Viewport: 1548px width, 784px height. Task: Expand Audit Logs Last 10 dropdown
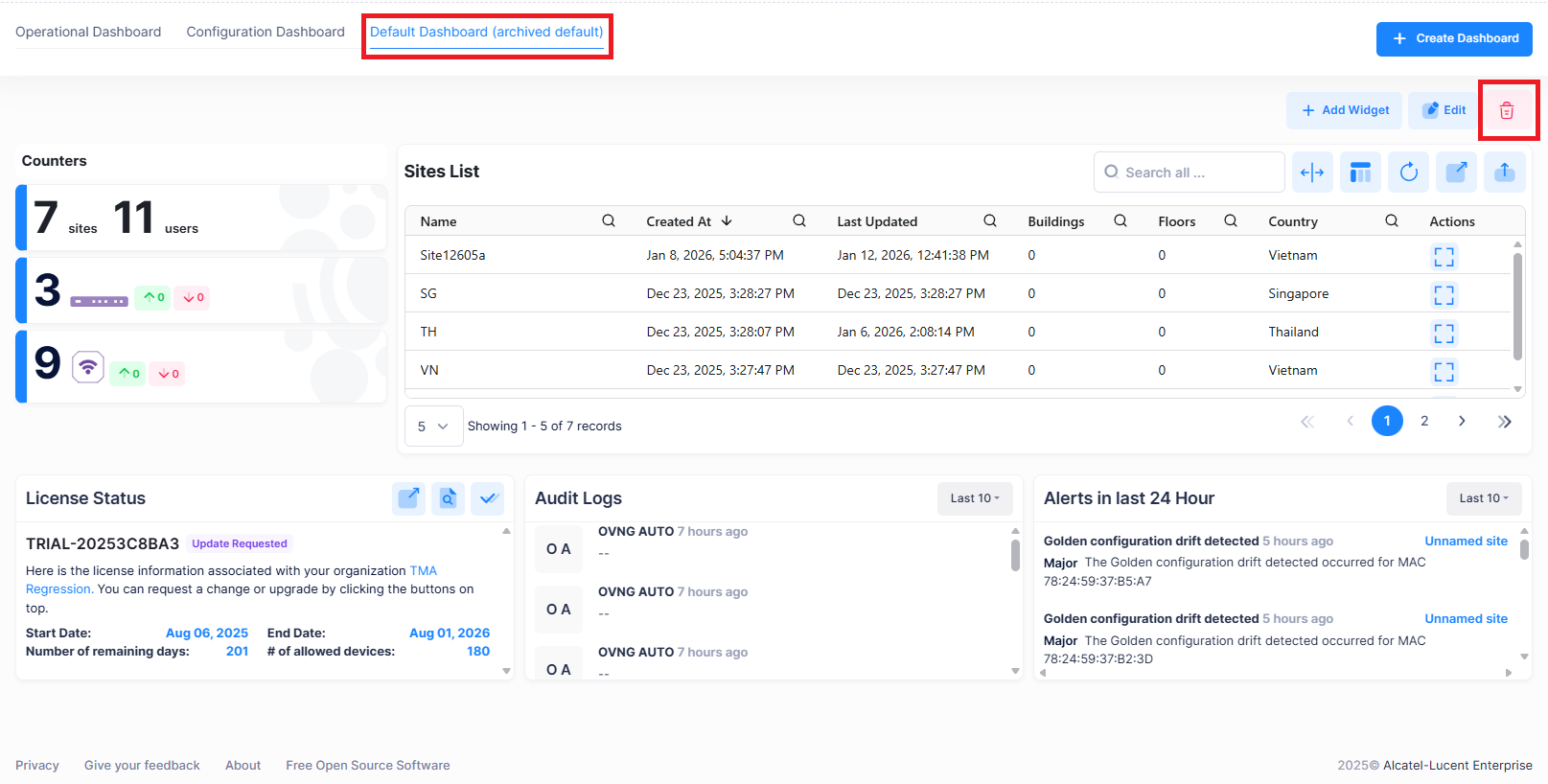click(x=974, y=498)
